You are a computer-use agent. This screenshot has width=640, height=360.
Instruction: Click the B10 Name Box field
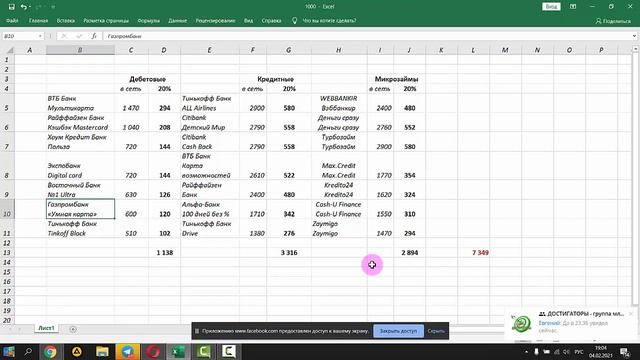20,36
